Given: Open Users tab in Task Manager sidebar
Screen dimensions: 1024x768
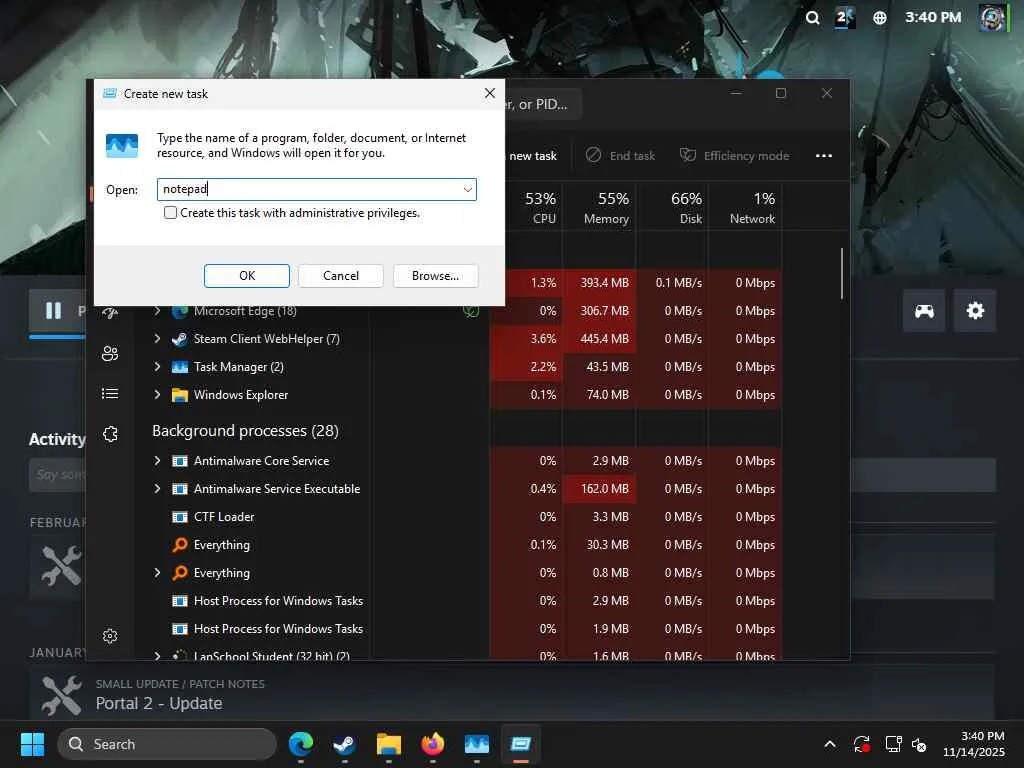Looking at the screenshot, I should coord(110,353).
